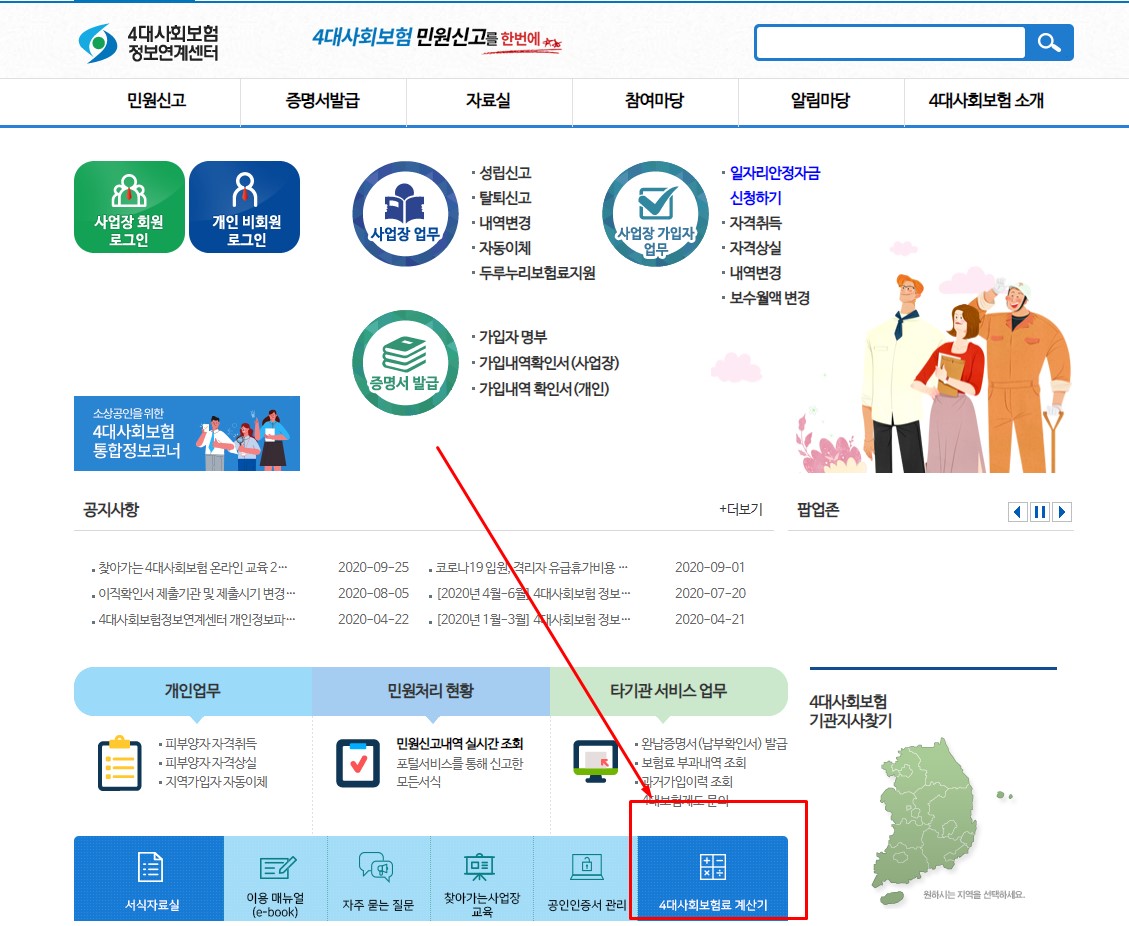Image resolution: width=1129 pixels, height=926 pixels.
Task: Open the 보험료 부과내역 조회 link
Action: click(x=693, y=762)
